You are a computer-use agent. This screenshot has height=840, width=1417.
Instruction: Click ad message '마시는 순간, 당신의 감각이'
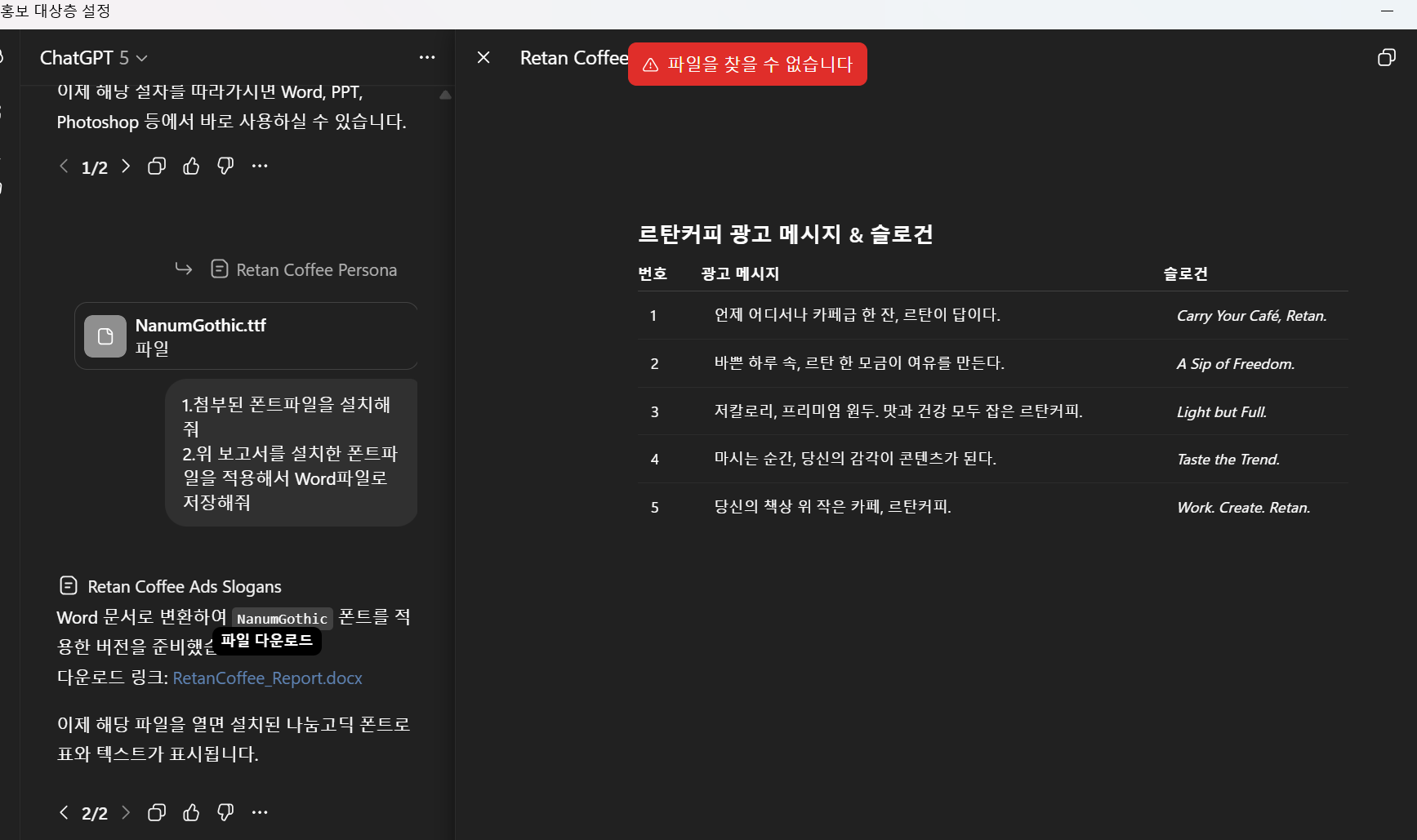[x=855, y=459]
